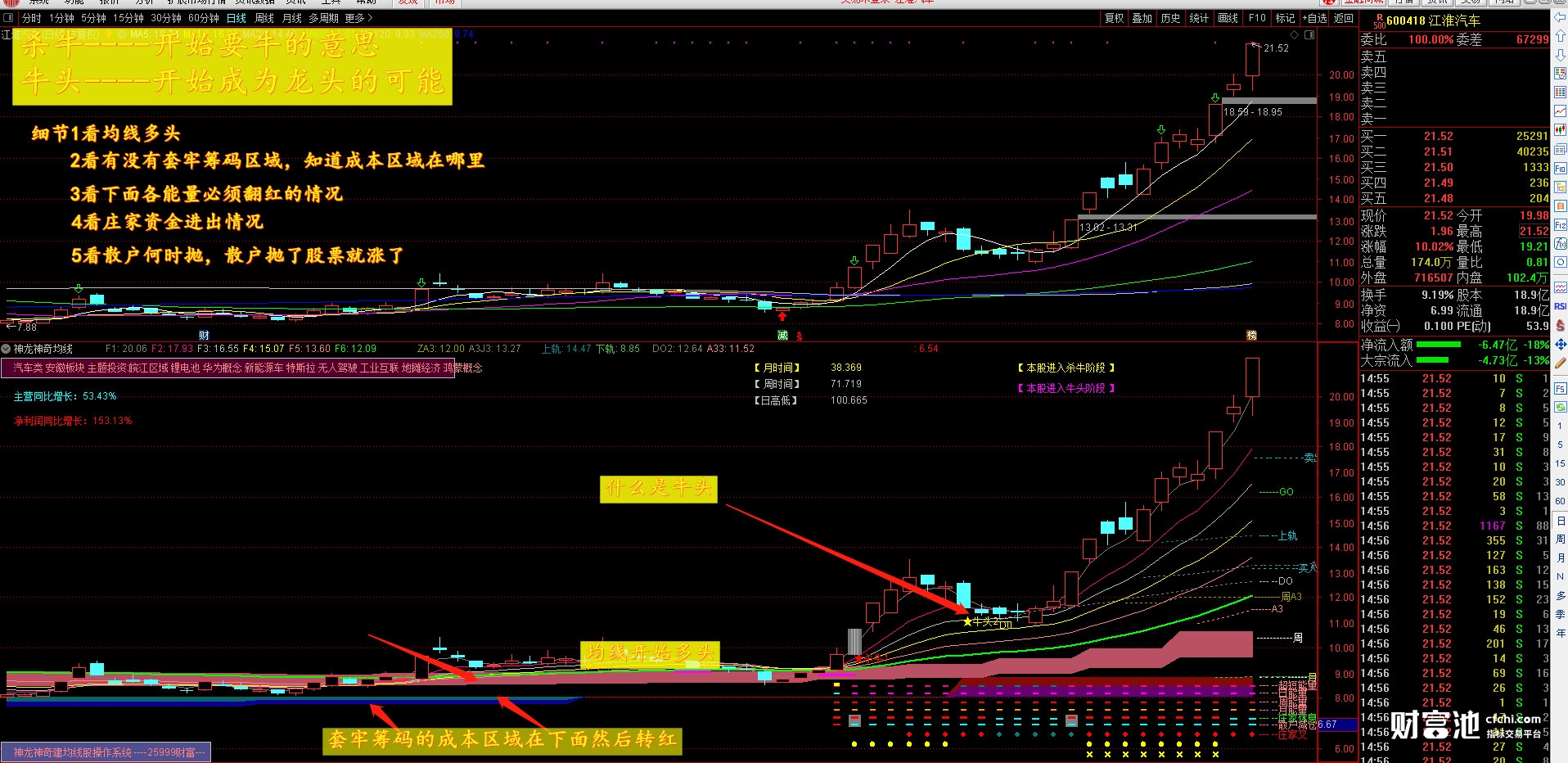The image size is (1568, 763).
Task: Click the left arrow back icon in sidebar
Action: point(1561,18)
